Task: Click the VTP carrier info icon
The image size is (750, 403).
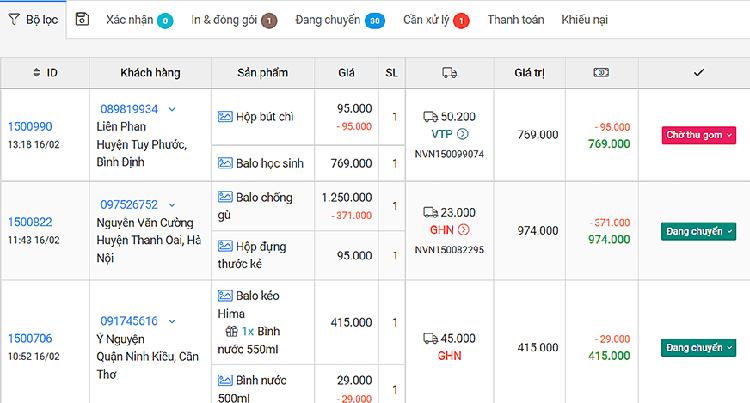Action: pyautogui.click(x=462, y=134)
